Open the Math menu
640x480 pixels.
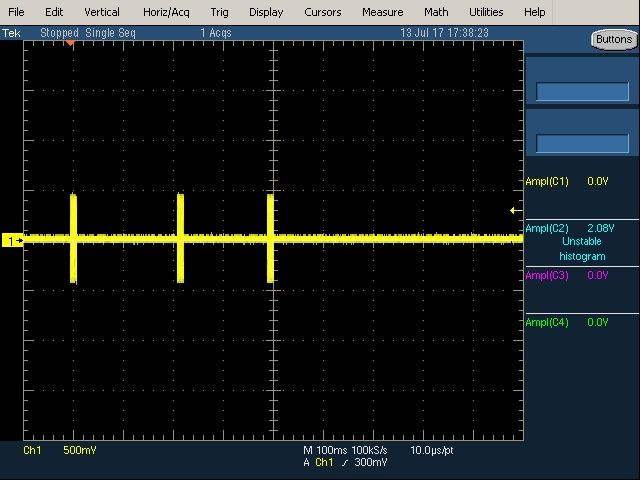[436, 12]
